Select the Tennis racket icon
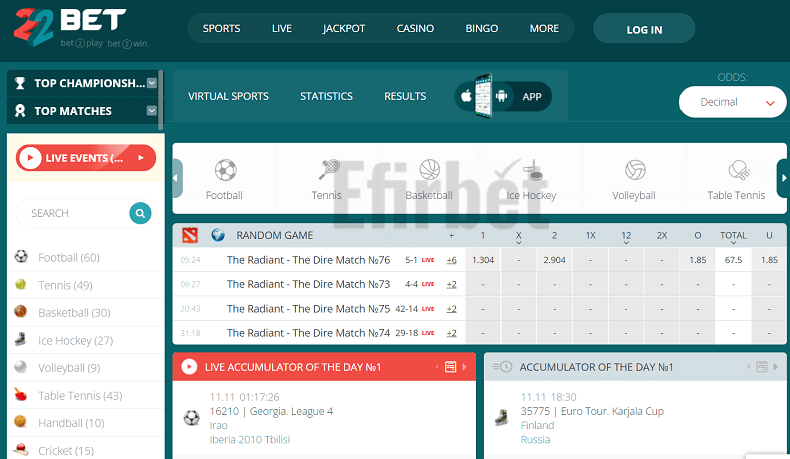The width and height of the screenshot is (790, 459). (x=327, y=171)
